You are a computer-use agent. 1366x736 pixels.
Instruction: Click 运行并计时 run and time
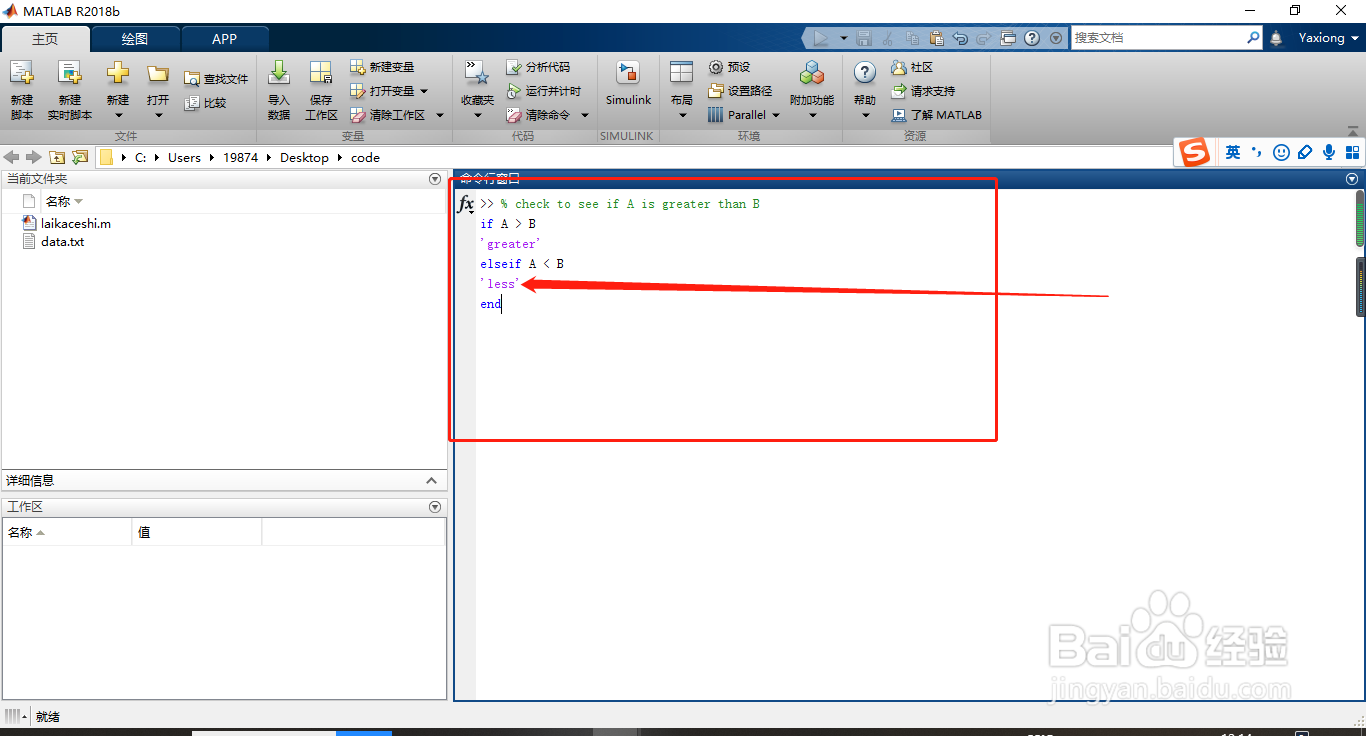point(543,91)
